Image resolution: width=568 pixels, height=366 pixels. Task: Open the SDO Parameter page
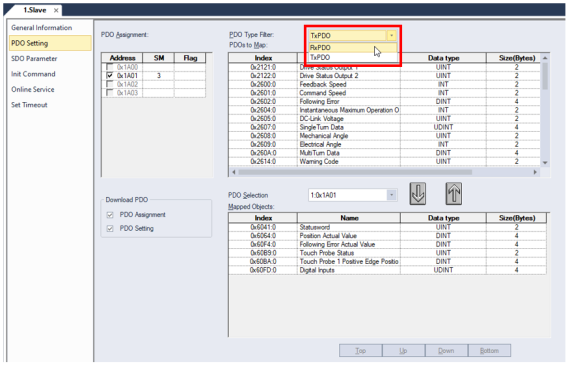(34, 58)
